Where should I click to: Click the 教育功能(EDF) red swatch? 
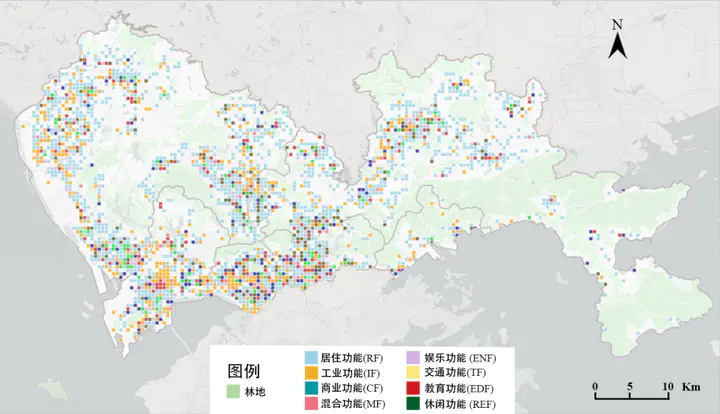[x=413, y=388]
